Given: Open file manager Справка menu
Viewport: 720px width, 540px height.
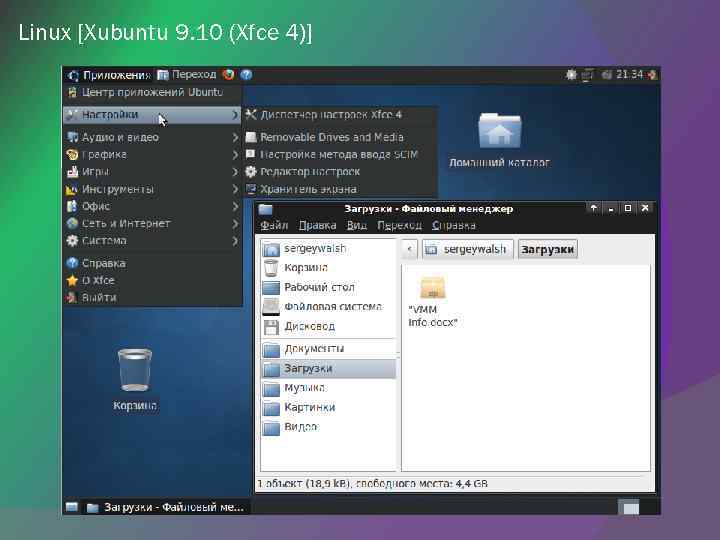Looking at the screenshot, I should tap(454, 225).
